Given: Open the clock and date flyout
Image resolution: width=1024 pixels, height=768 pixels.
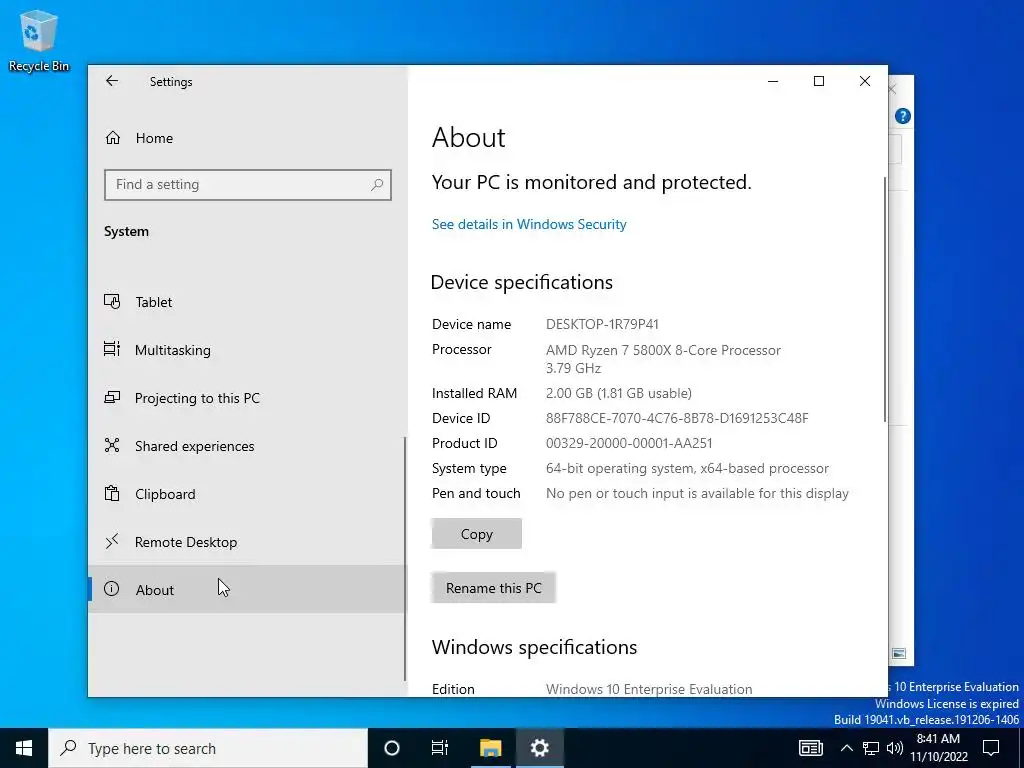Looking at the screenshot, I should click(938, 748).
